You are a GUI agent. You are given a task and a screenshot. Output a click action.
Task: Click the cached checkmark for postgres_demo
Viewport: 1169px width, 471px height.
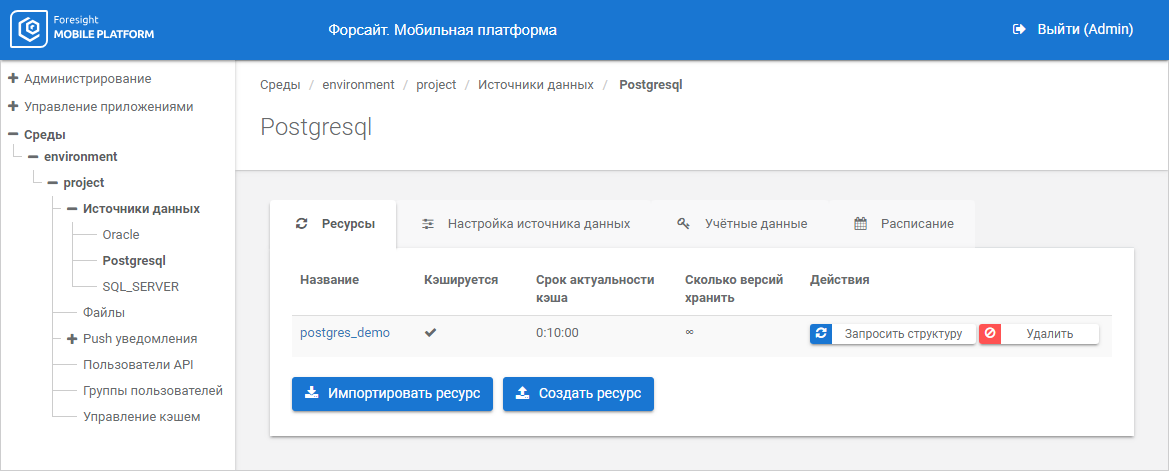tap(431, 333)
